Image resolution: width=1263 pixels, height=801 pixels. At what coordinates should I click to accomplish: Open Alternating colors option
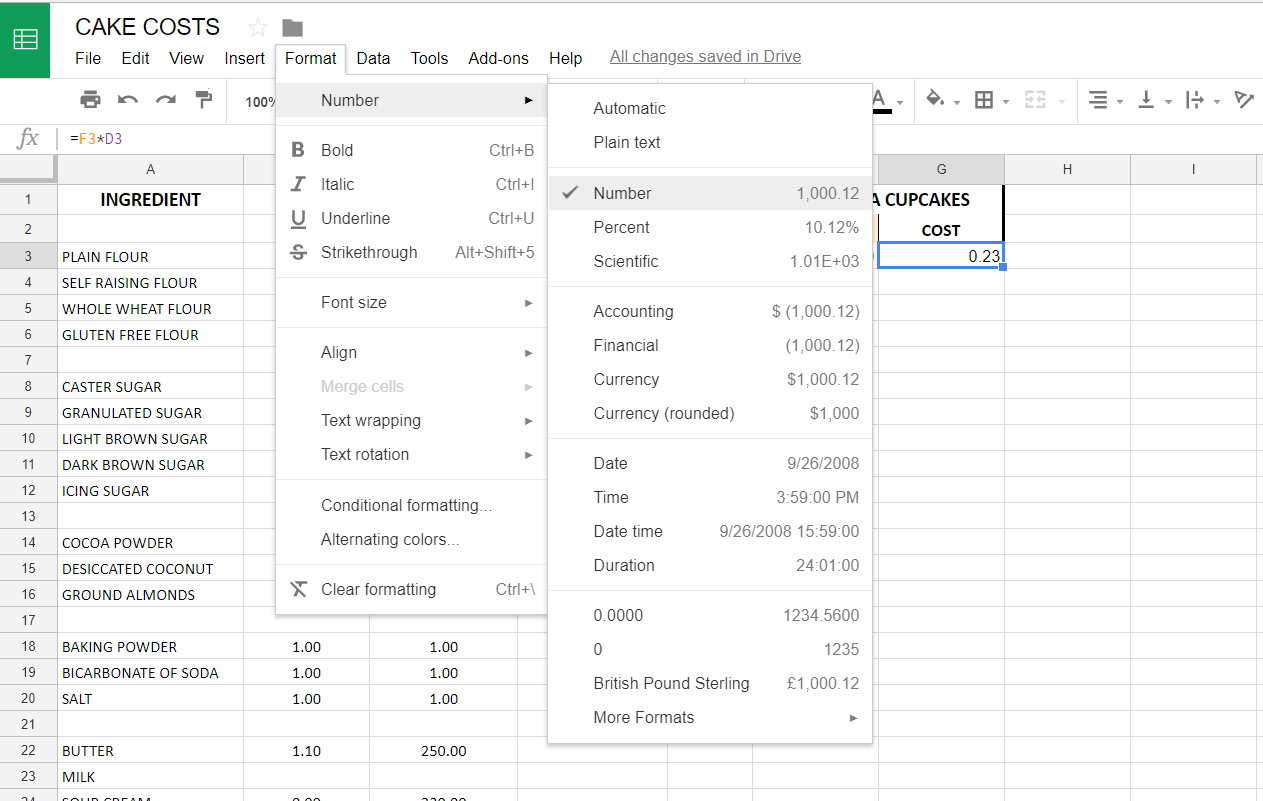tap(412, 539)
